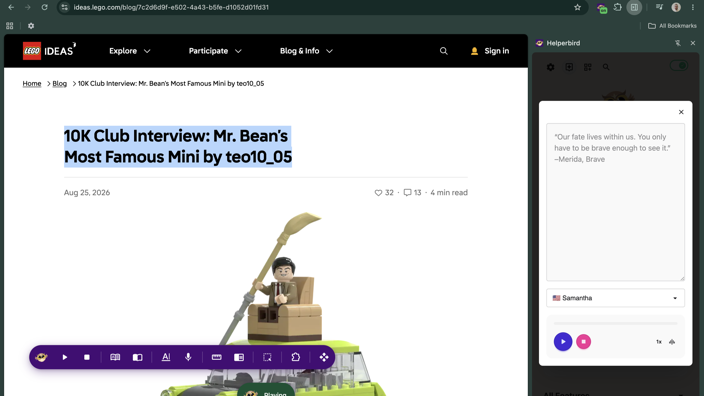Click the Mr. Bean LEGO model image
The width and height of the screenshot is (704, 396).
[x=274, y=303]
